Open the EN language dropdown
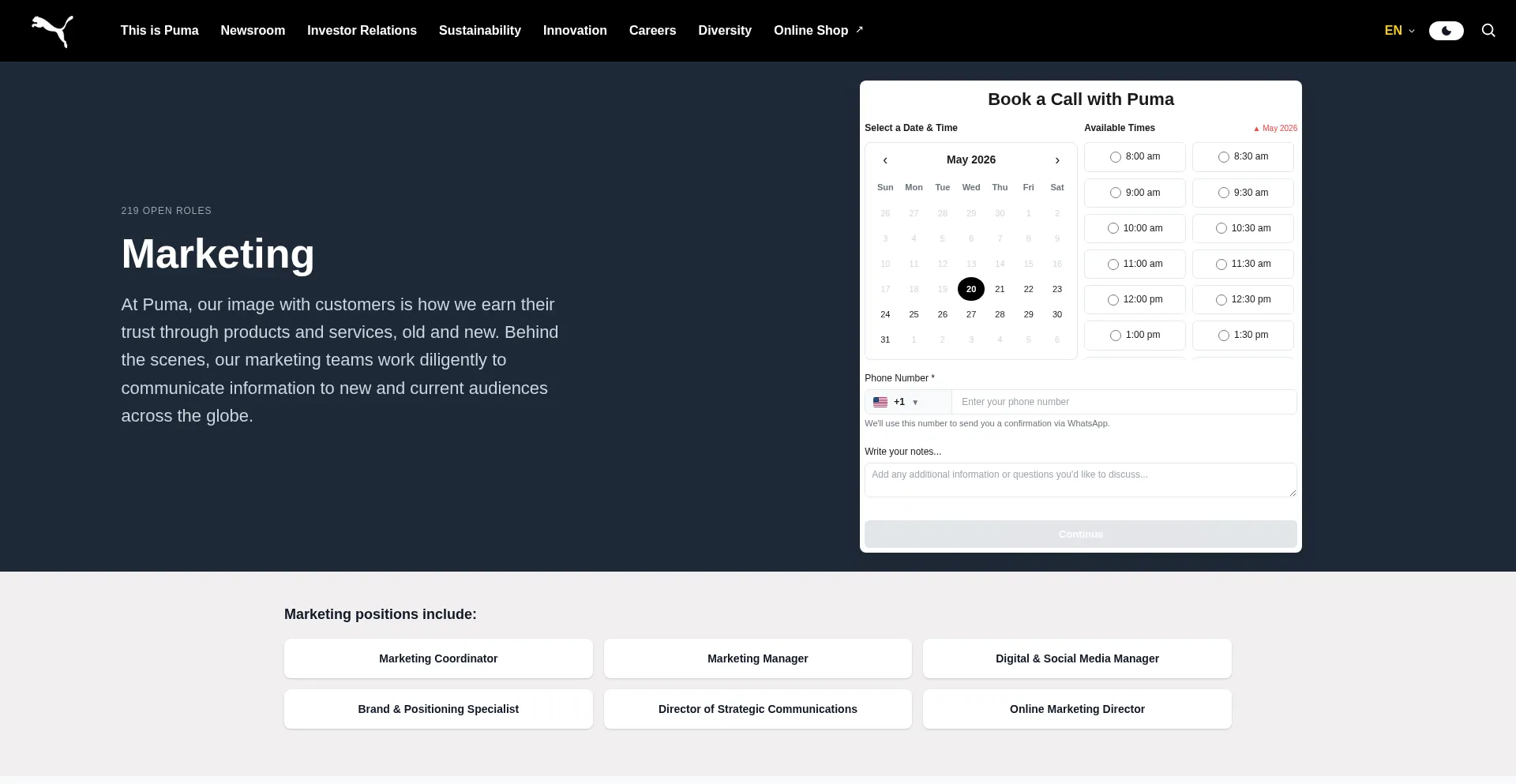 1399,31
